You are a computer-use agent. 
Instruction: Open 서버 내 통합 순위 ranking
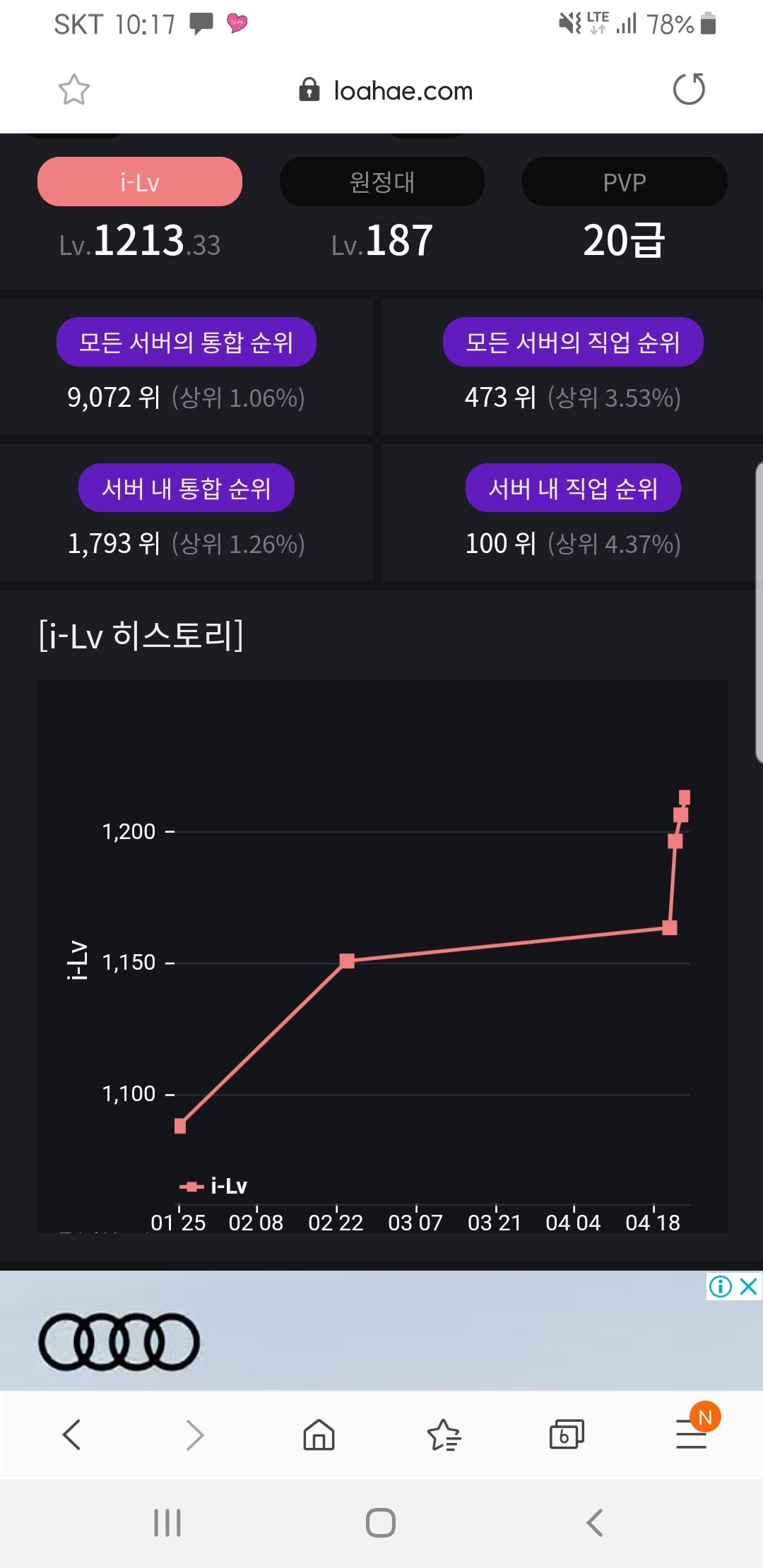[187, 487]
